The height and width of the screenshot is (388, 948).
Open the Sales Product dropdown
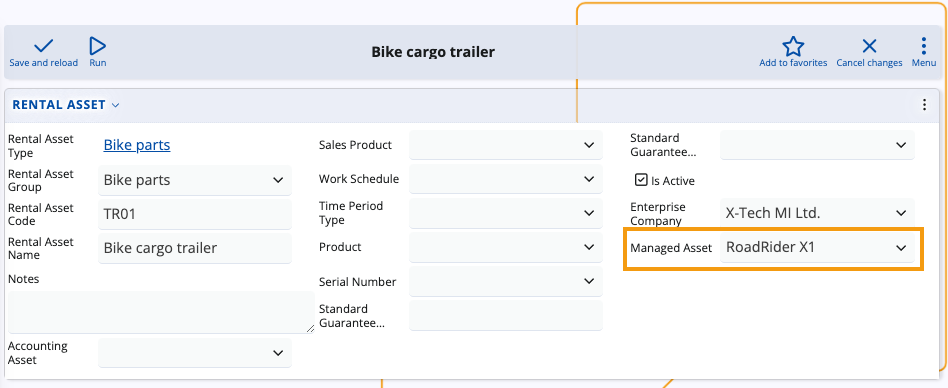[x=505, y=145]
